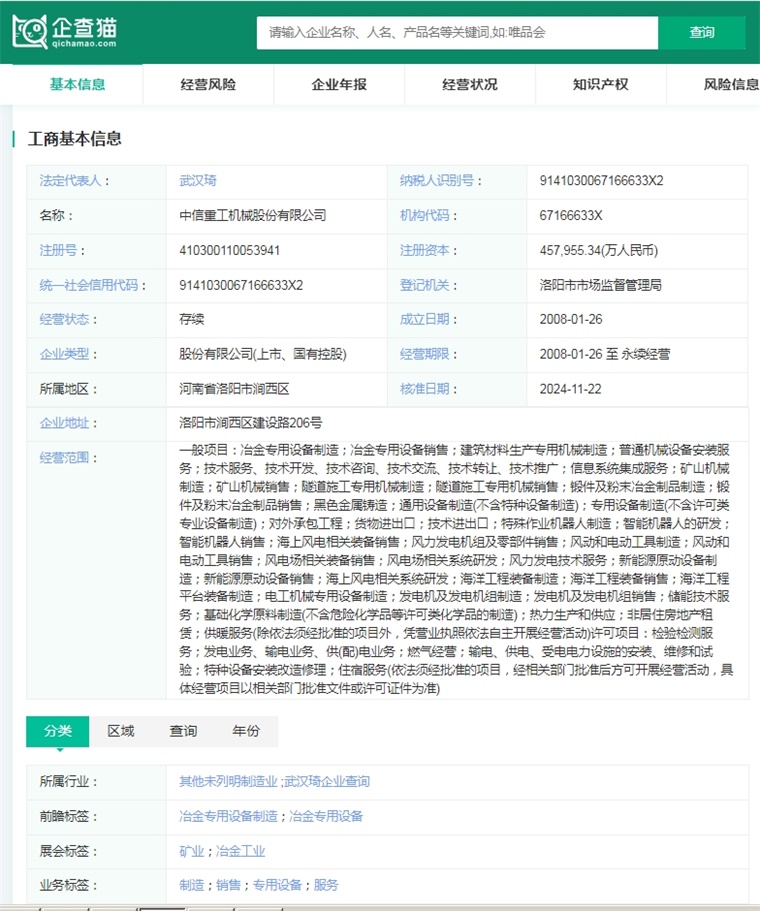Image resolution: width=760 pixels, height=911 pixels.
Task: Open the 经营风险 tab
Action: pos(208,85)
